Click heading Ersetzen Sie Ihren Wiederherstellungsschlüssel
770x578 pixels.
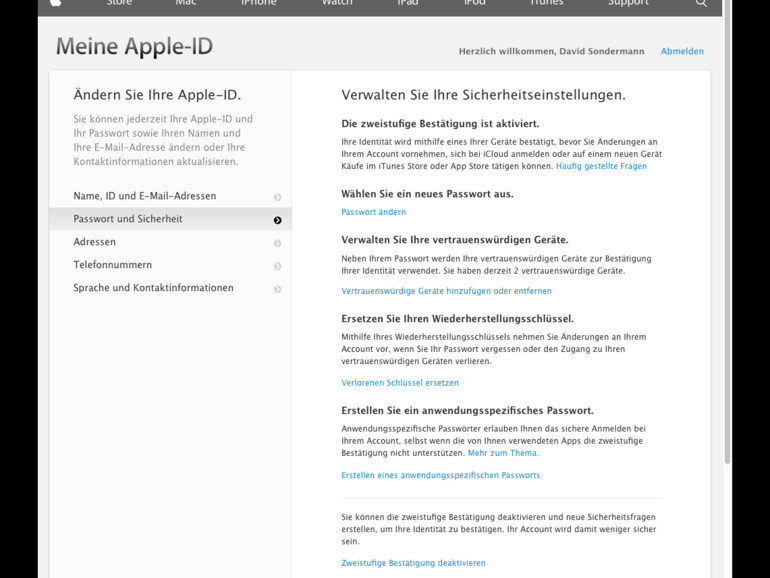(x=458, y=319)
